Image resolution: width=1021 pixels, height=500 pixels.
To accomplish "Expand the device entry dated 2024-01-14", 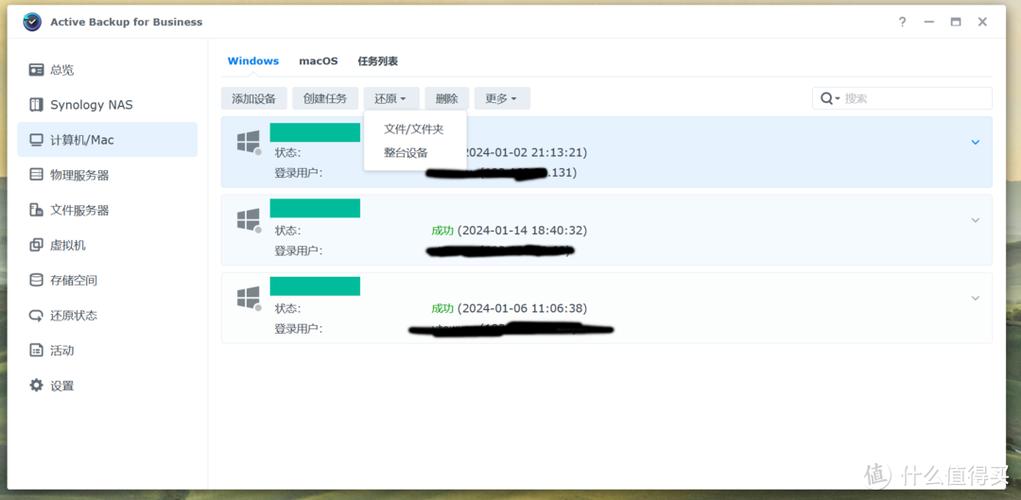I will coord(975,220).
